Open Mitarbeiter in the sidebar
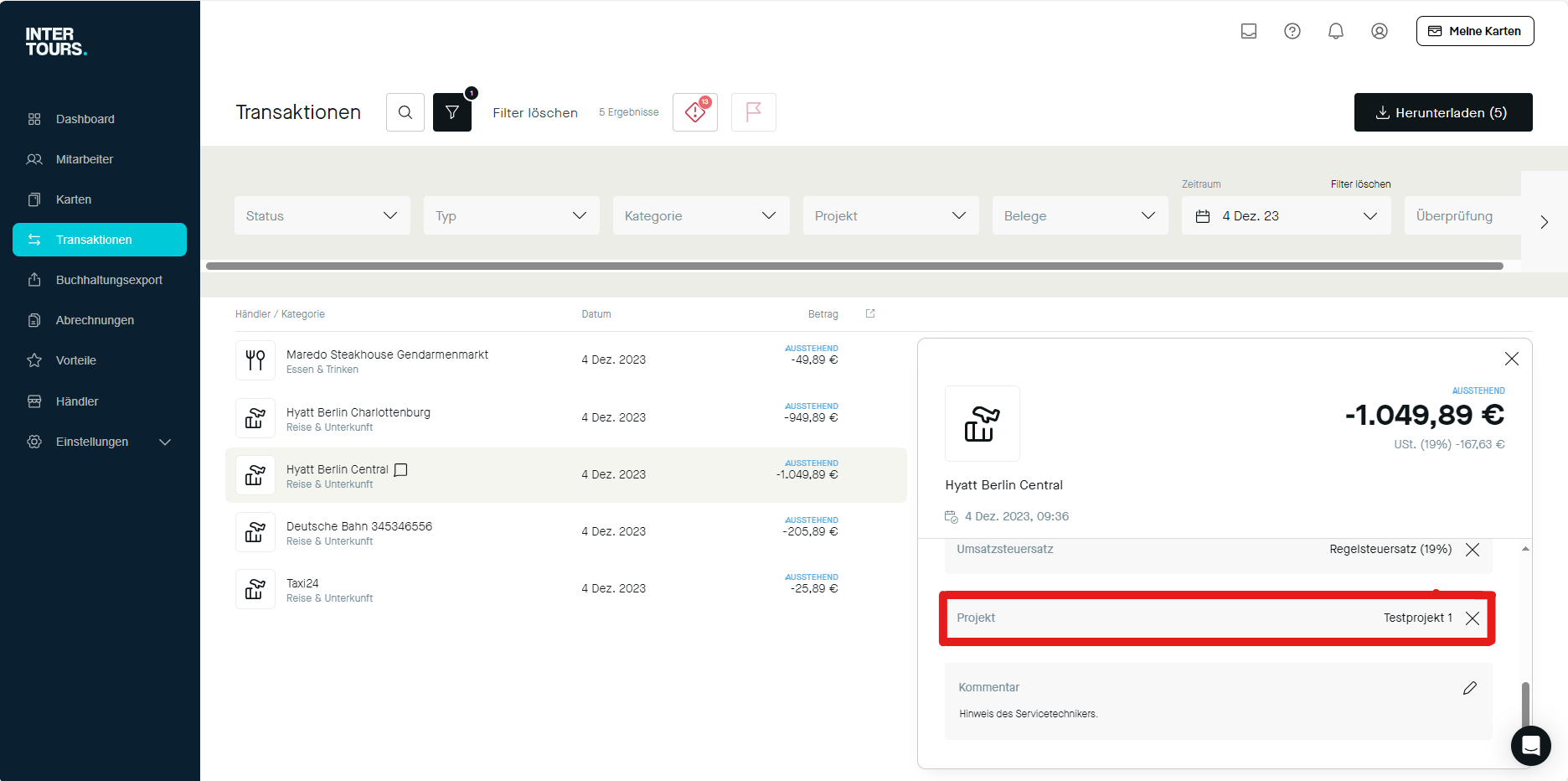This screenshot has width=1568, height=781. (x=85, y=159)
